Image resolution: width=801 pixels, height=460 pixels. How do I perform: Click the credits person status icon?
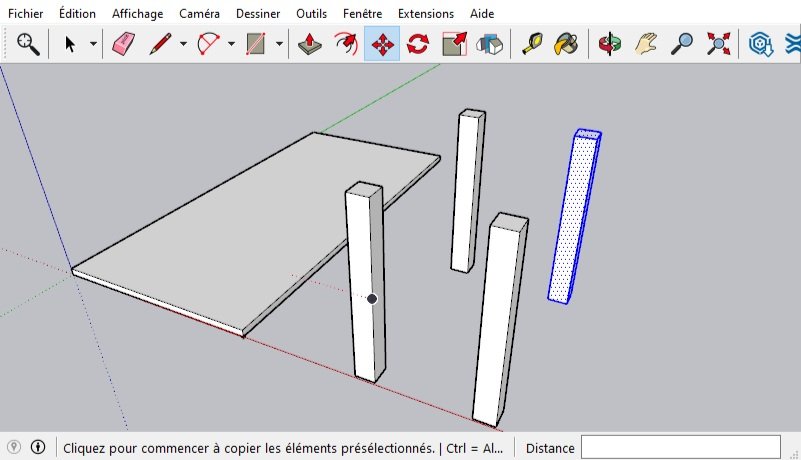(x=38, y=447)
